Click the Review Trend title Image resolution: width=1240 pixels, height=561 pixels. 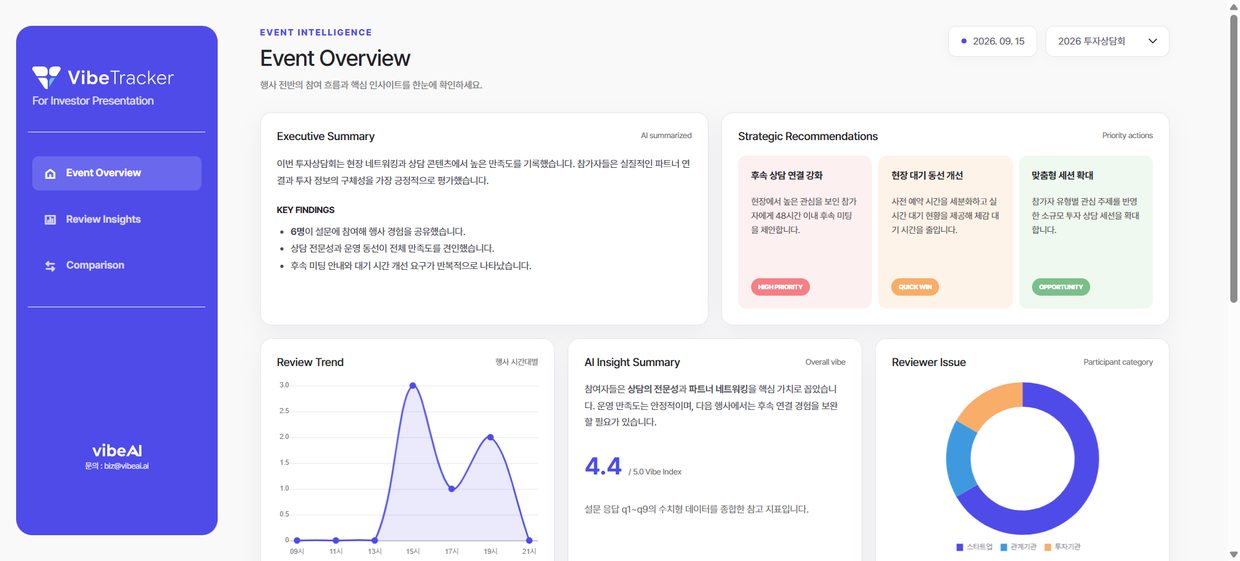310,362
